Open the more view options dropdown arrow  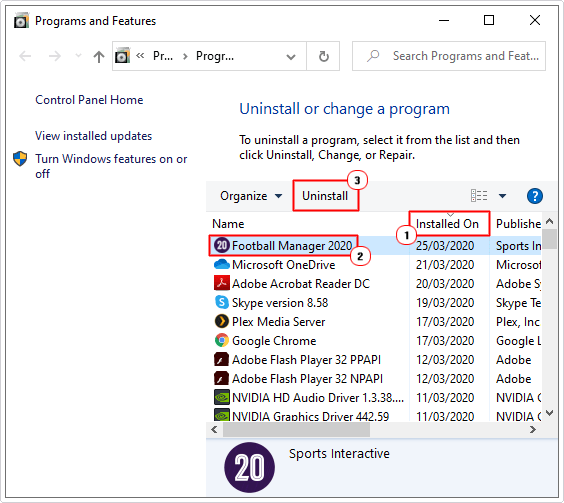tap(502, 196)
